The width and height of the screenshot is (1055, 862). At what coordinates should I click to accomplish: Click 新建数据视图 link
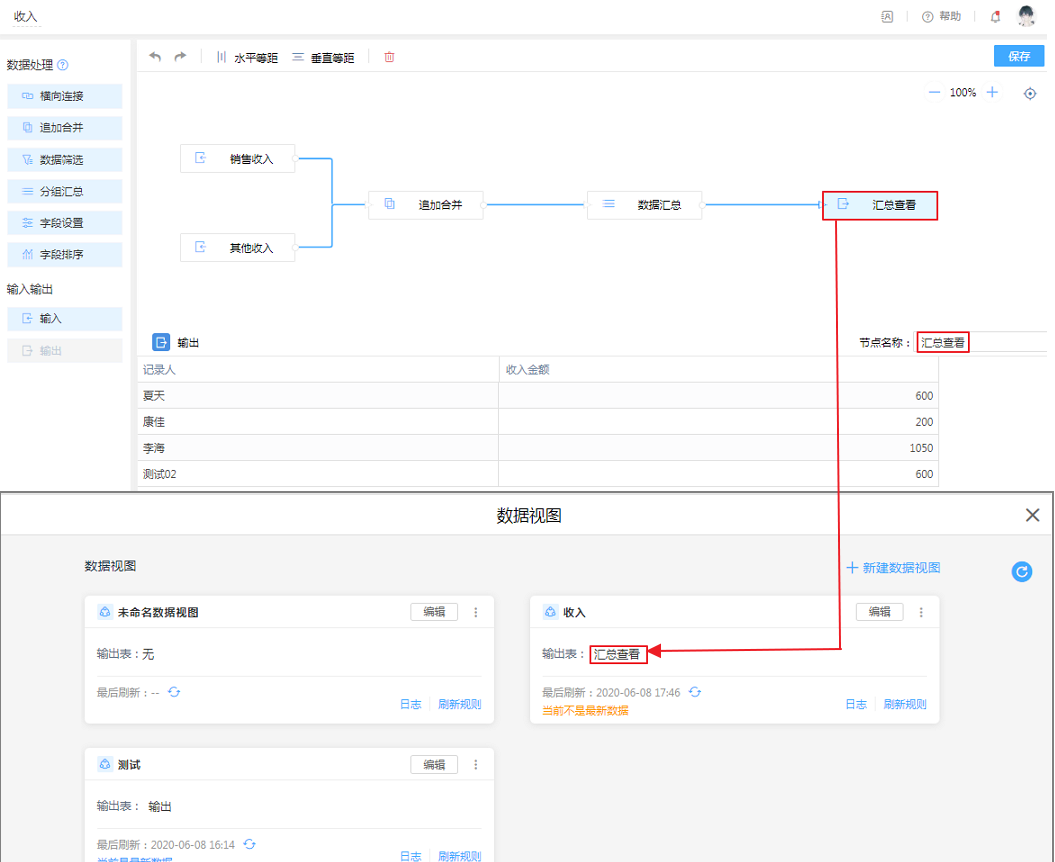coord(893,567)
